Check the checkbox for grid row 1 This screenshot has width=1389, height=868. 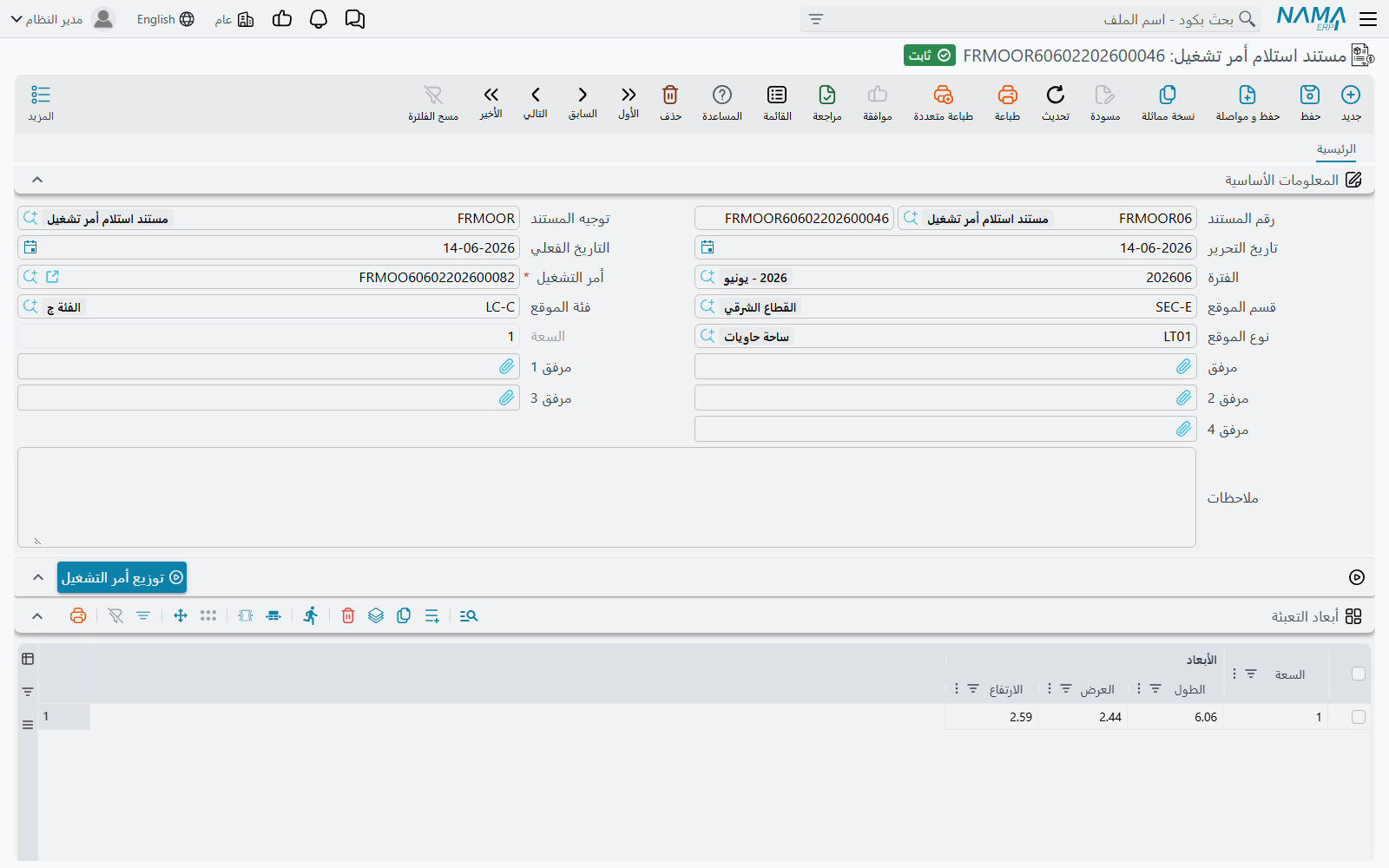(x=1359, y=717)
